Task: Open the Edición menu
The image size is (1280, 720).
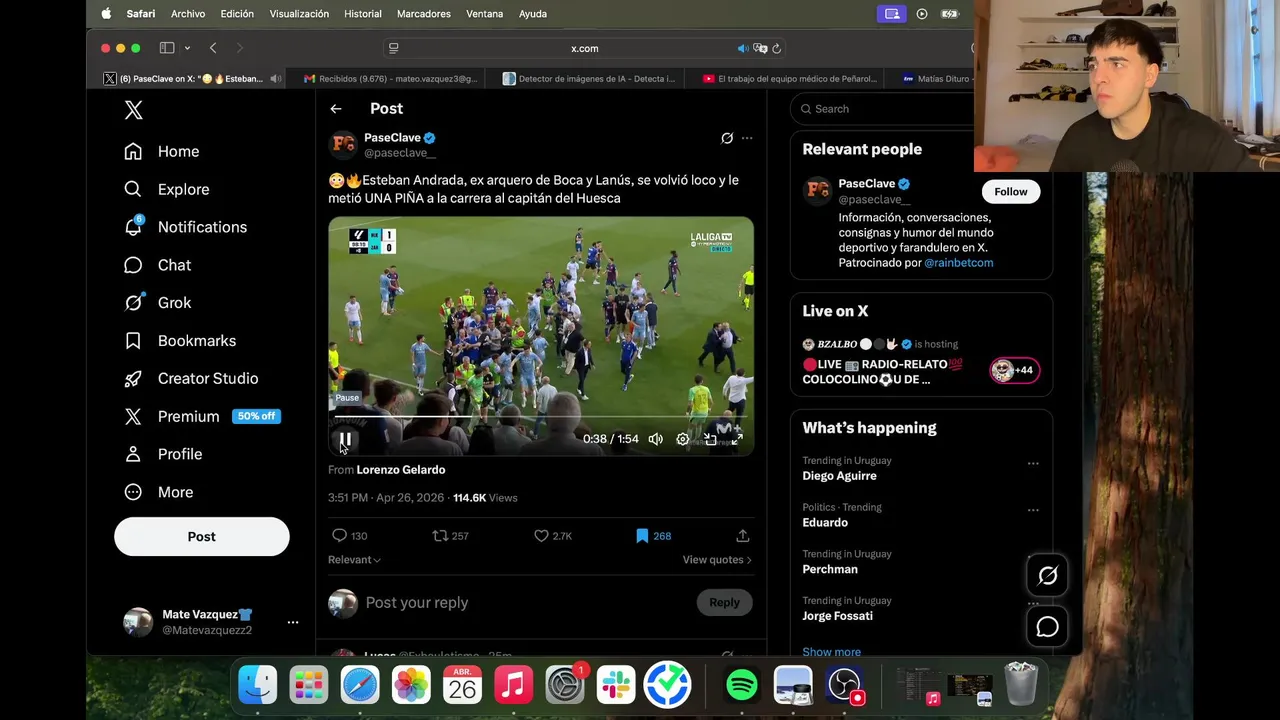Action: pyautogui.click(x=237, y=14)
